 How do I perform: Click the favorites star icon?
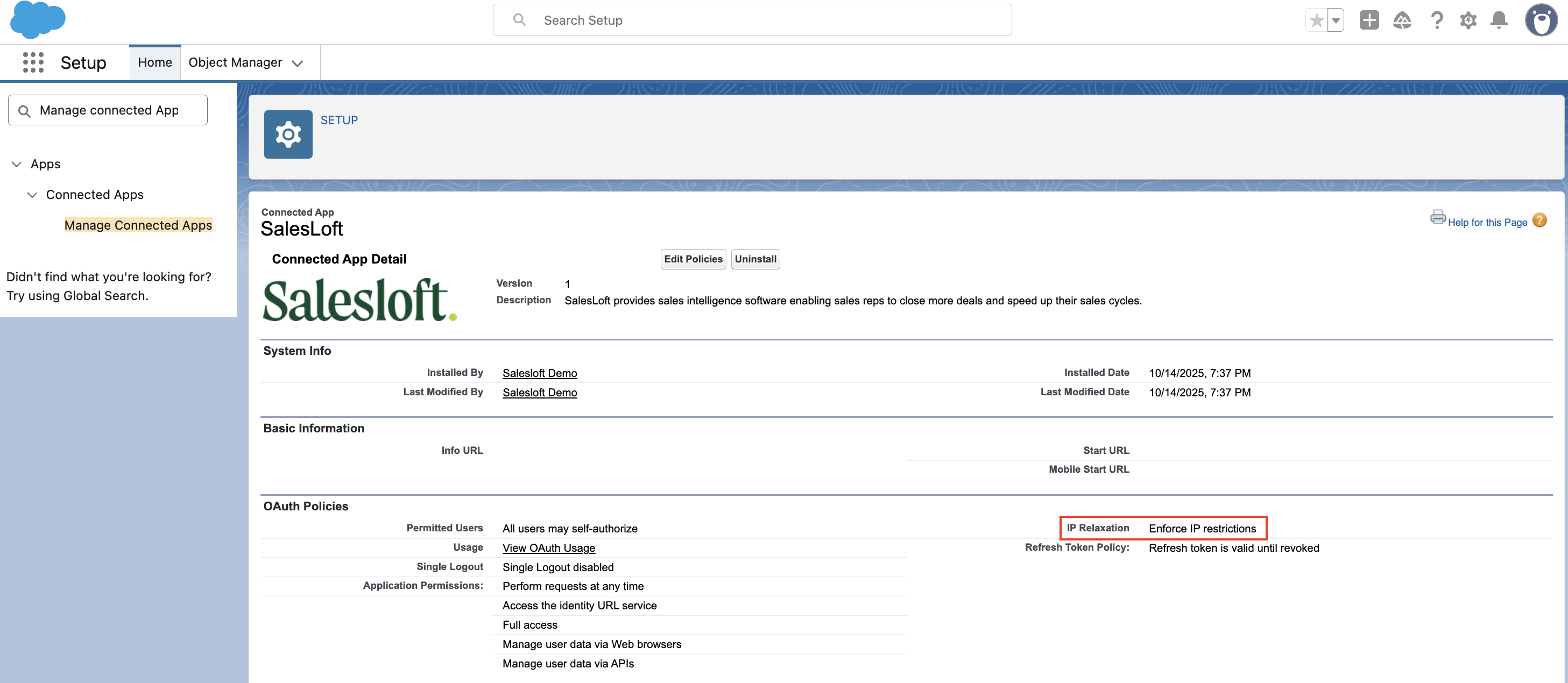point(1316,20)
